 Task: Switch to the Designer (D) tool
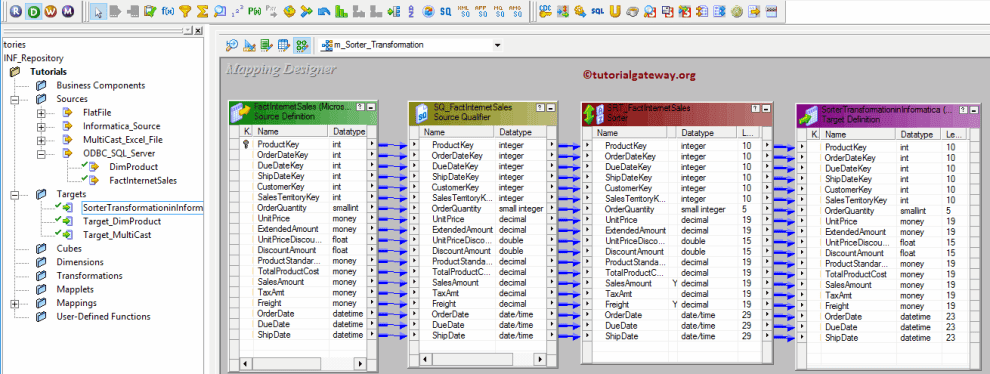(x=33, y=11)
